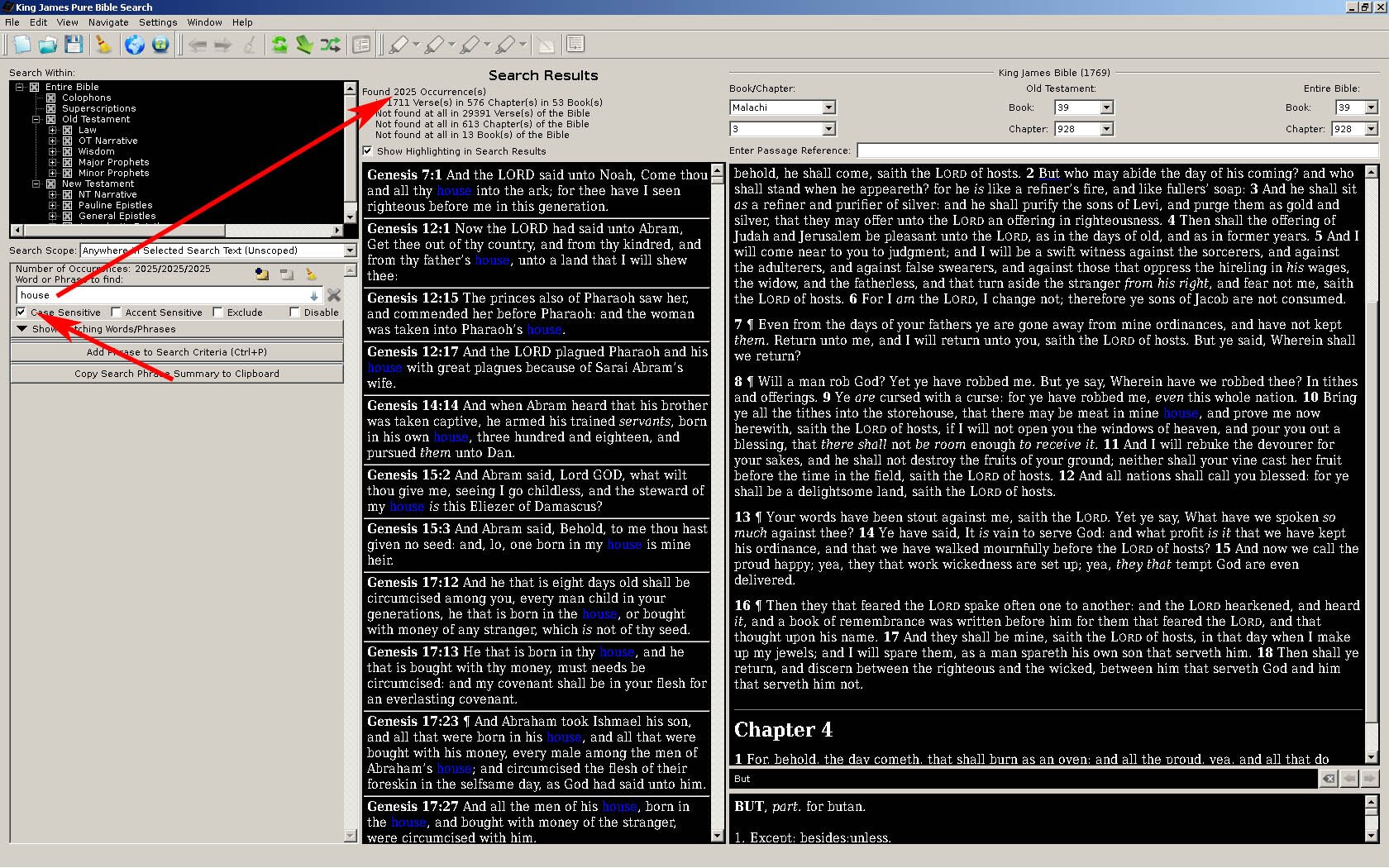Open the Navigate menu

[x=108, y=22]
